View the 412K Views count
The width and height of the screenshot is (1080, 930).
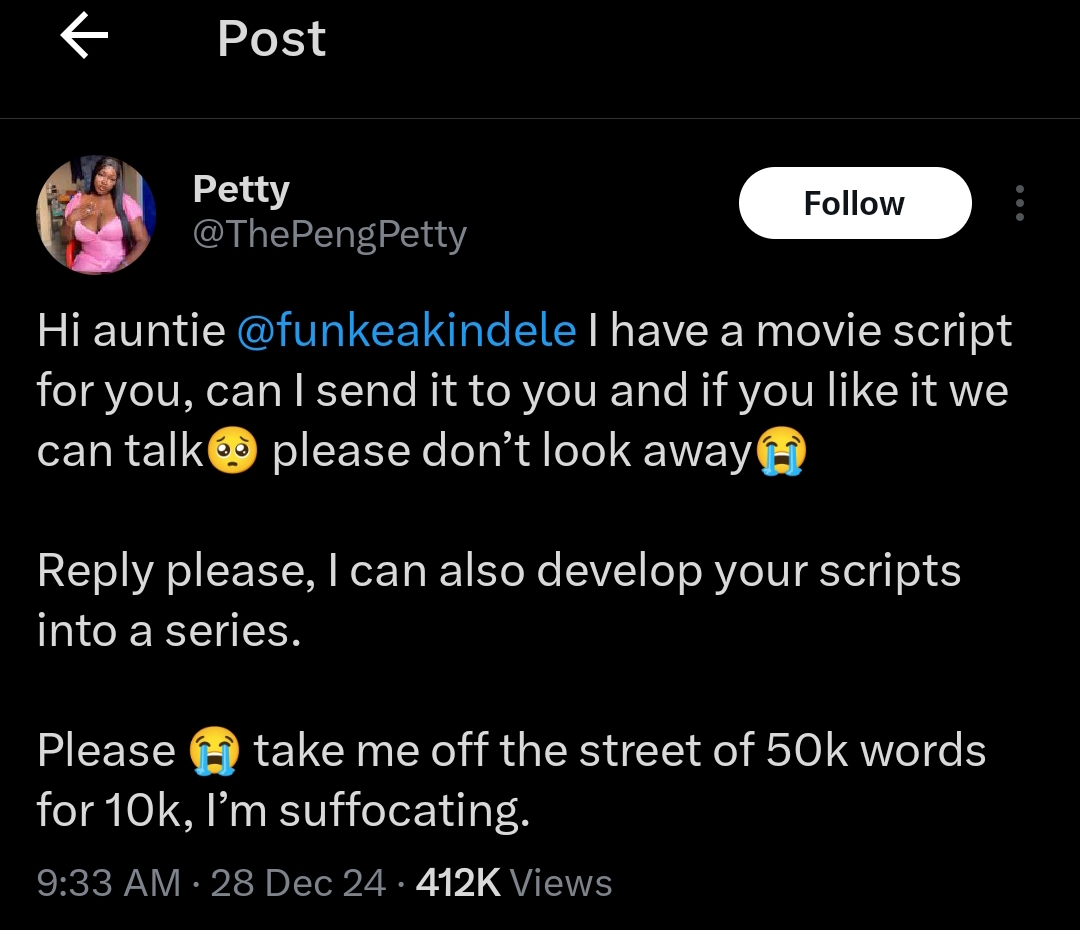[x=514, y=883]
